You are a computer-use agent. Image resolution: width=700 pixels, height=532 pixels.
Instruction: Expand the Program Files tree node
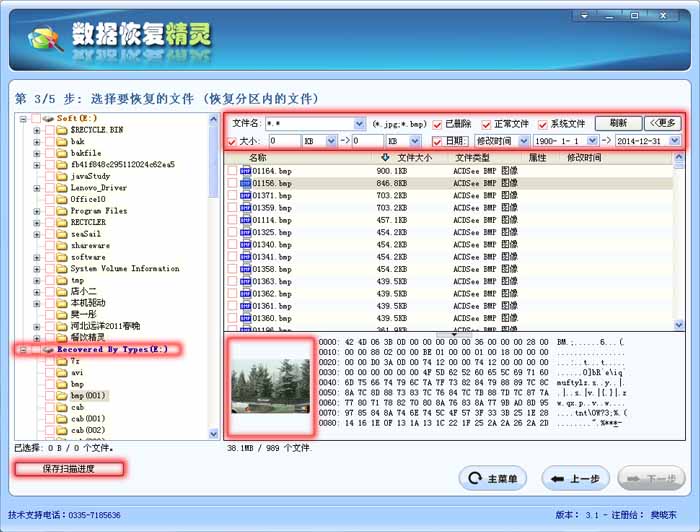pyautogui.click(x=37, y=211)
